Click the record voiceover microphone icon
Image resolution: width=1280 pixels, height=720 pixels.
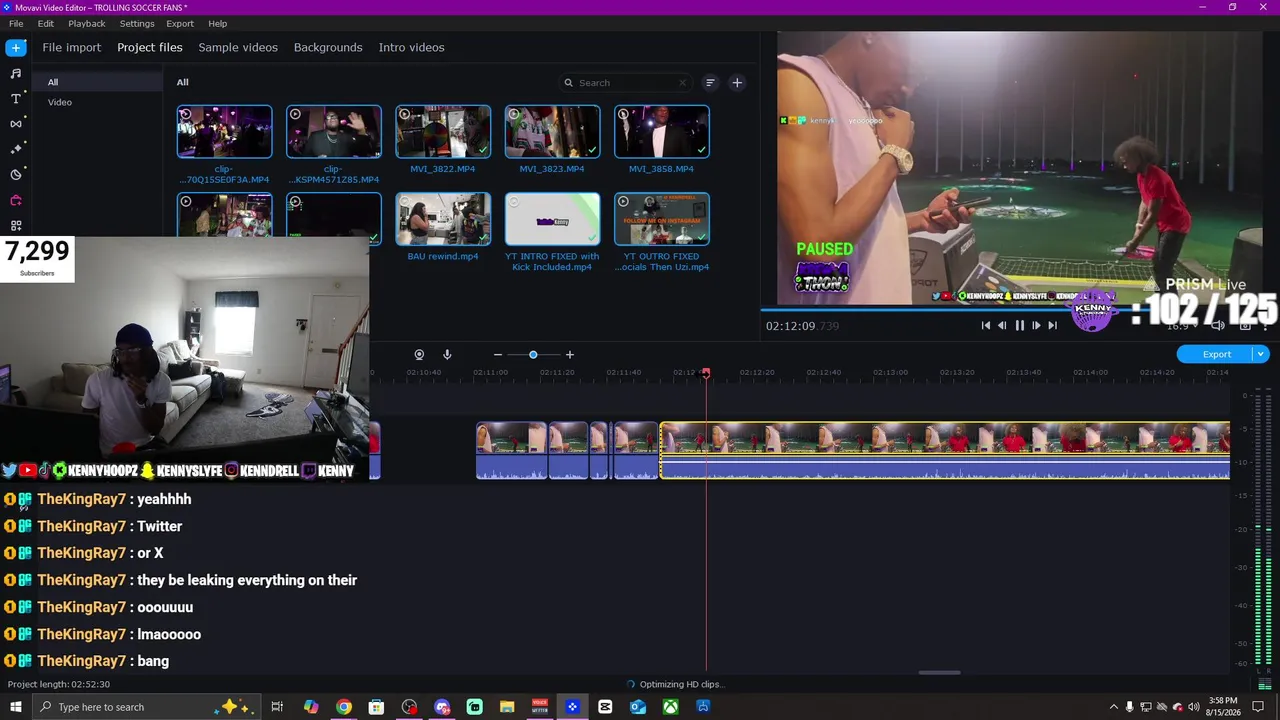click(x=447, y=355)
